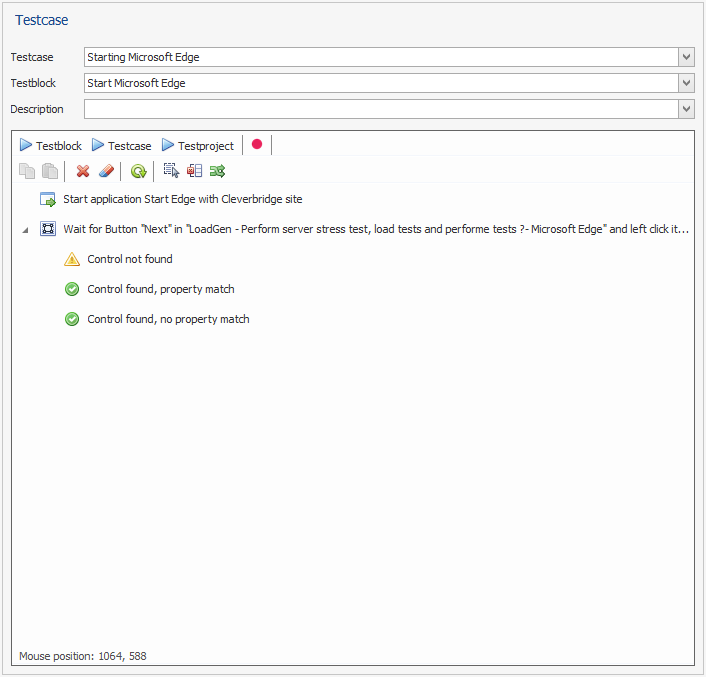Click the red delete X icon
706x677 pixels.
tap(83, 171)
